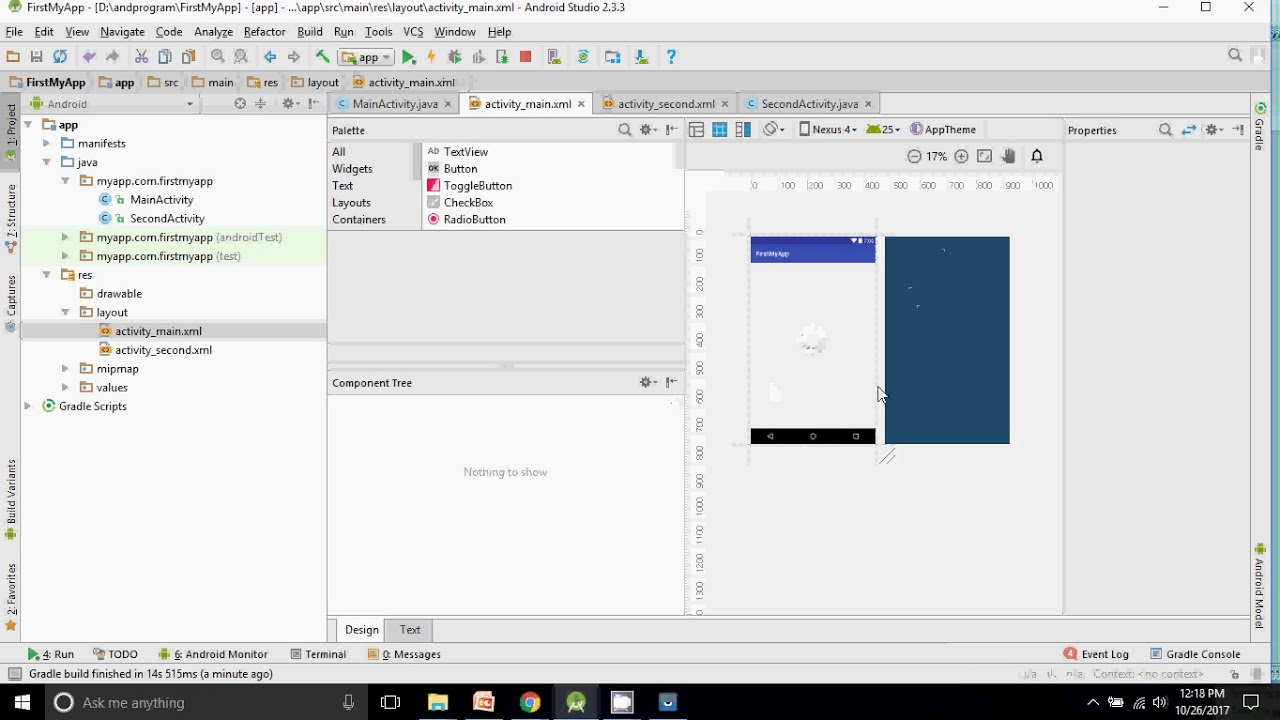Click Sync Project with Gradle icon
The width and height of the screenshot is (1280, 720).
(583, 57)
